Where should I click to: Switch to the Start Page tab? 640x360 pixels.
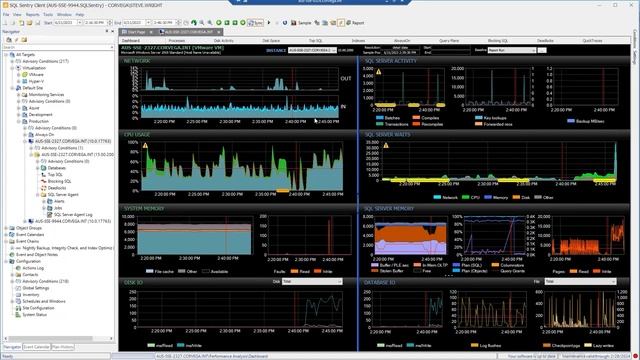coord(137,32)
